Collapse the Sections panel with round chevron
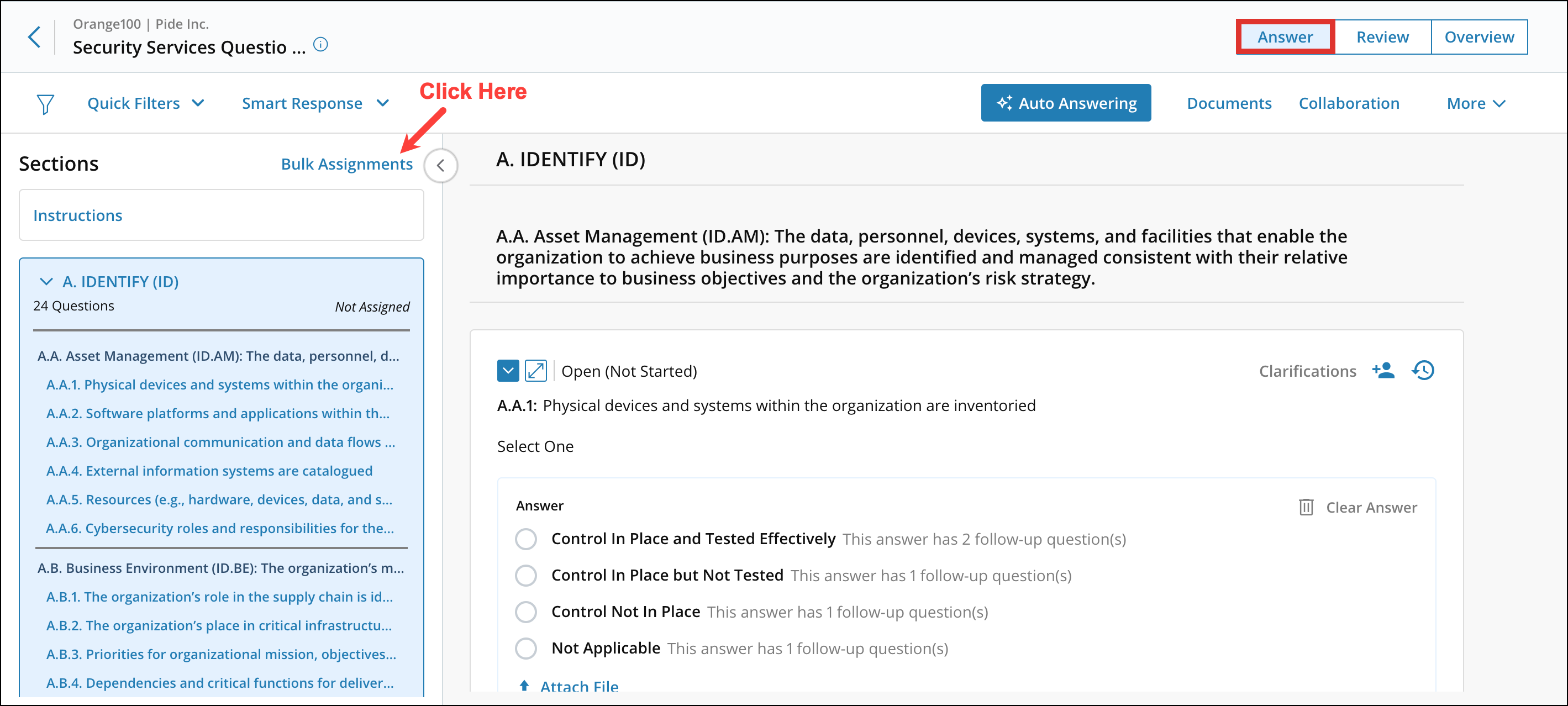The image size is (1568, 706). coord(441,166)
